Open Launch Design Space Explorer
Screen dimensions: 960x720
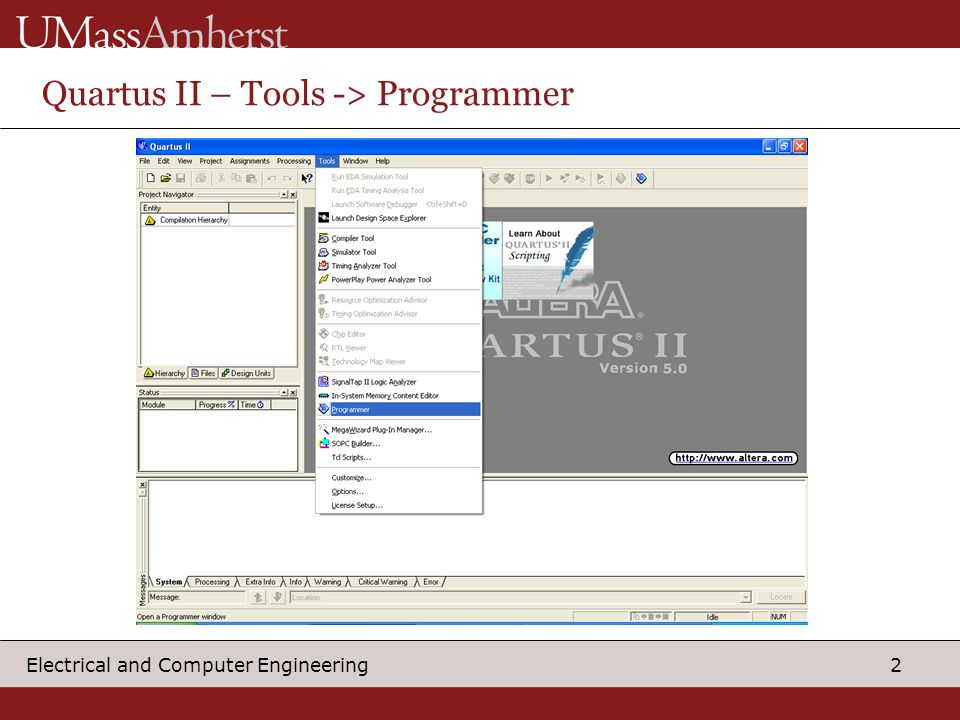[x=399, y=218]
